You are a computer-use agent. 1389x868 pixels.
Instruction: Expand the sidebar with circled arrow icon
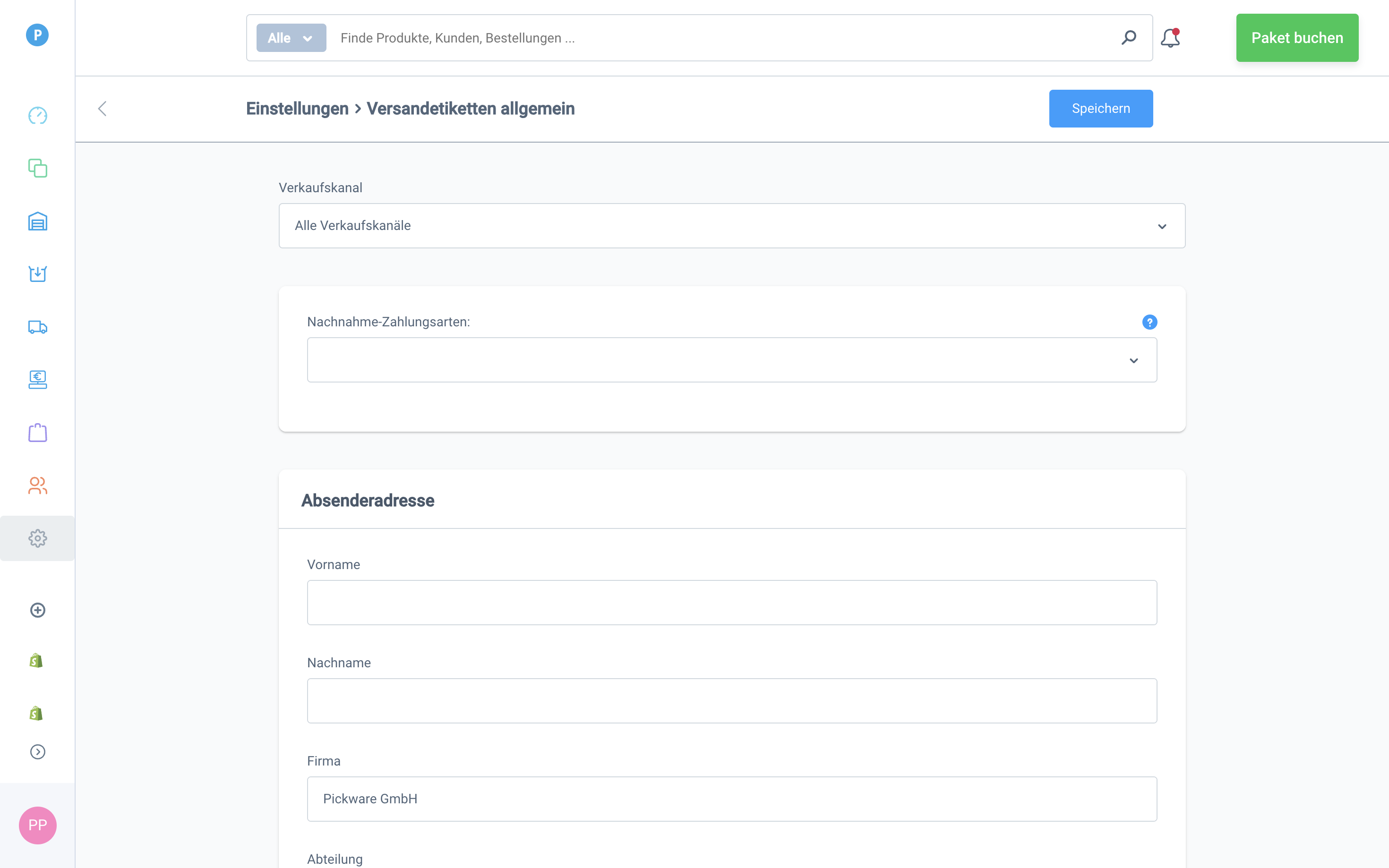coord(37,751)
